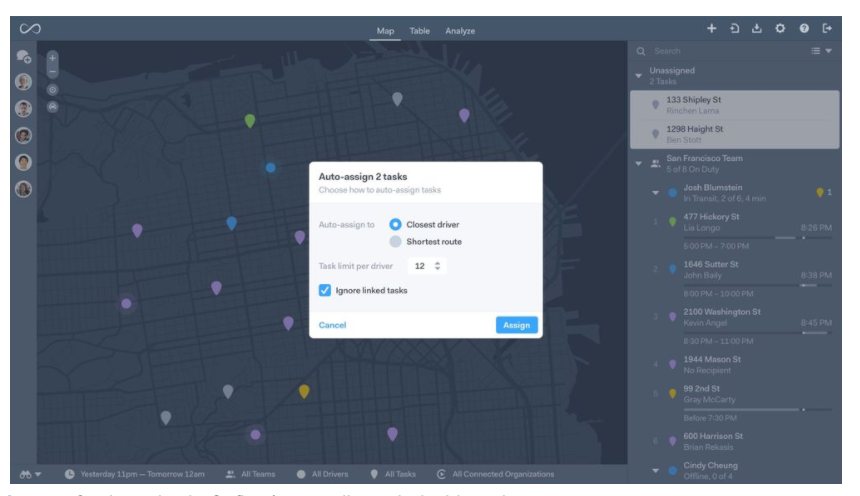Switch to the Map tab
Screen dimensions: 860x496
pyautogui.click(x=385, y=31)
